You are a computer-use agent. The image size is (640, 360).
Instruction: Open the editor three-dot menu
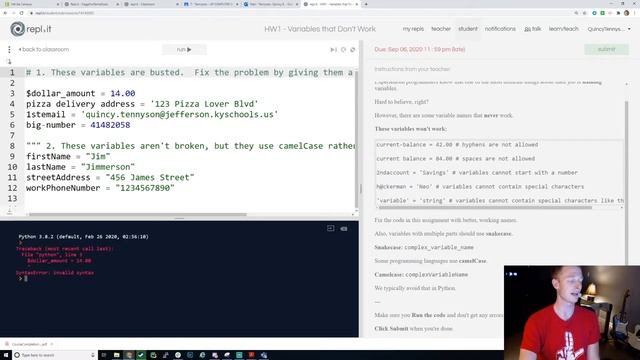(x=9, y=49)
